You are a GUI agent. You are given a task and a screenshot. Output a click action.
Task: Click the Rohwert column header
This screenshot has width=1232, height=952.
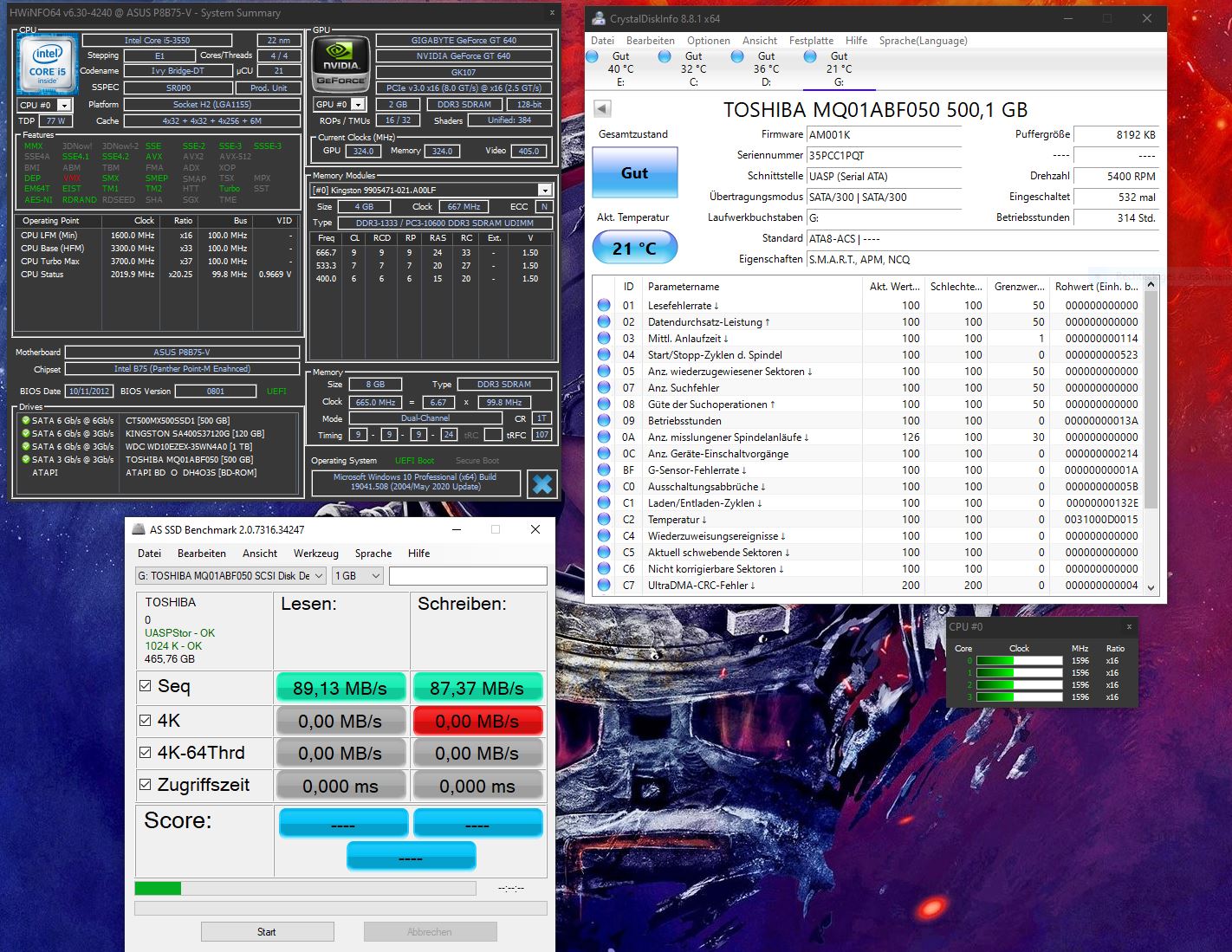tap(1096, 286)
